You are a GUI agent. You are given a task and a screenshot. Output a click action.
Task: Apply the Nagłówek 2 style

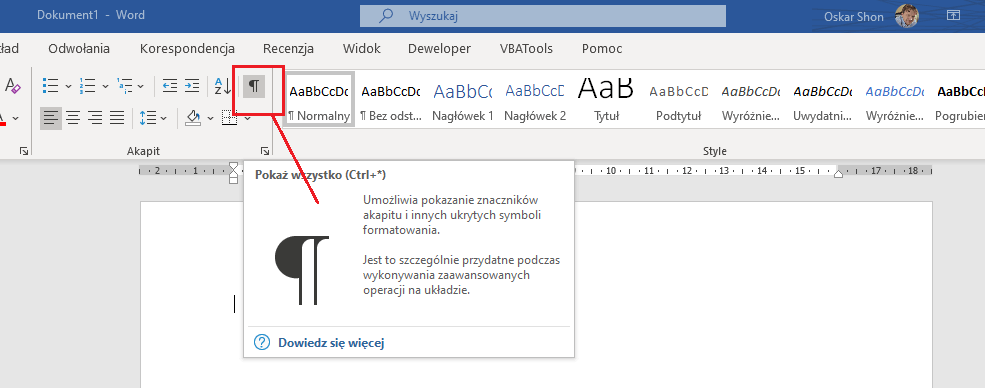(535, 100)
